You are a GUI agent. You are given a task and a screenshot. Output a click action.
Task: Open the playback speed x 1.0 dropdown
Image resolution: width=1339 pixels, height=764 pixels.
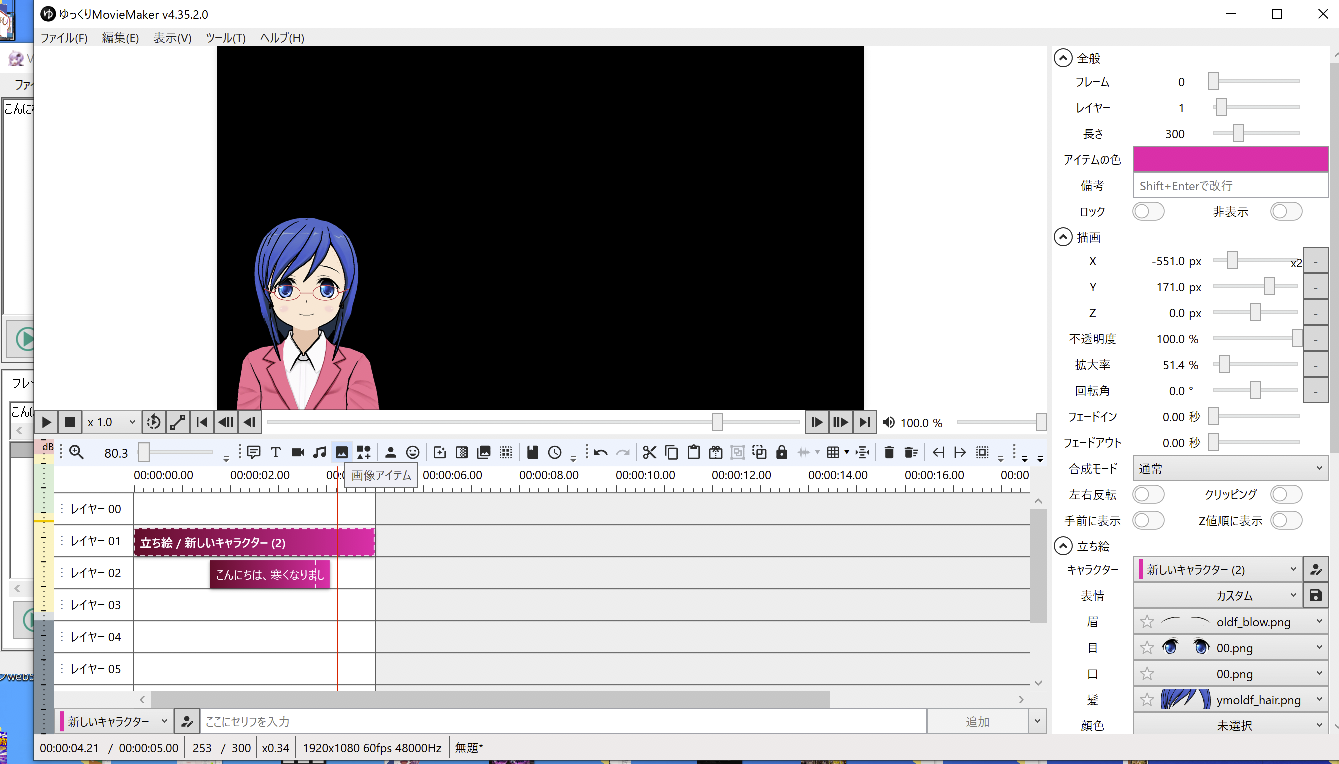coord(111,422)
